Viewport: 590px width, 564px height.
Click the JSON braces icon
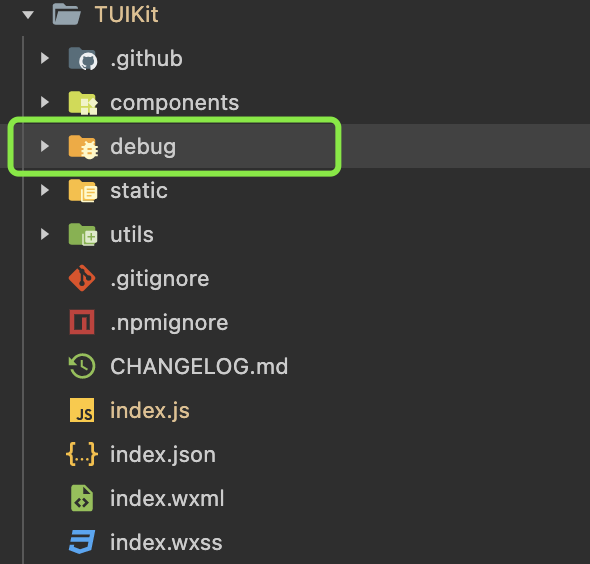[82, 454]
